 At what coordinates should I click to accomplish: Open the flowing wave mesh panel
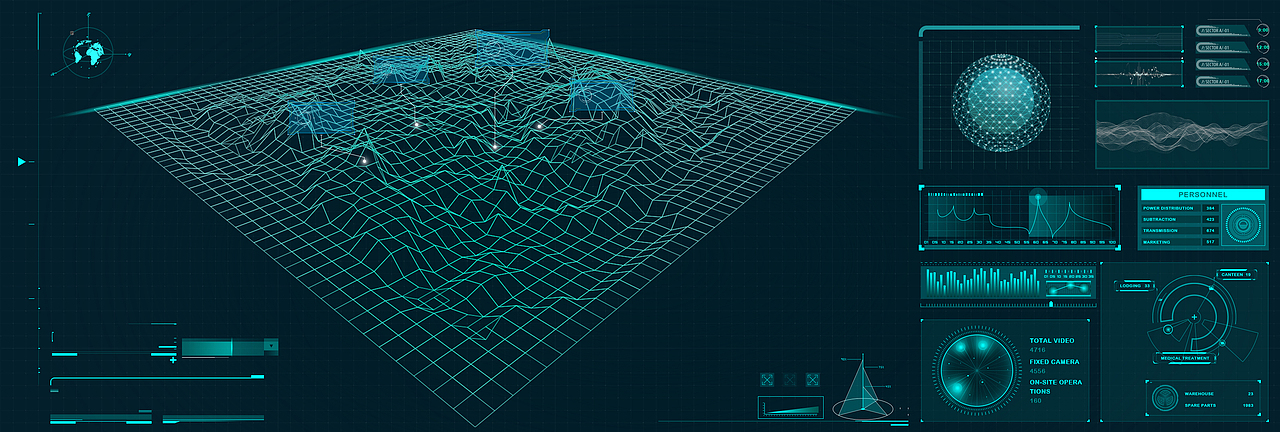tap(1181, 134)
